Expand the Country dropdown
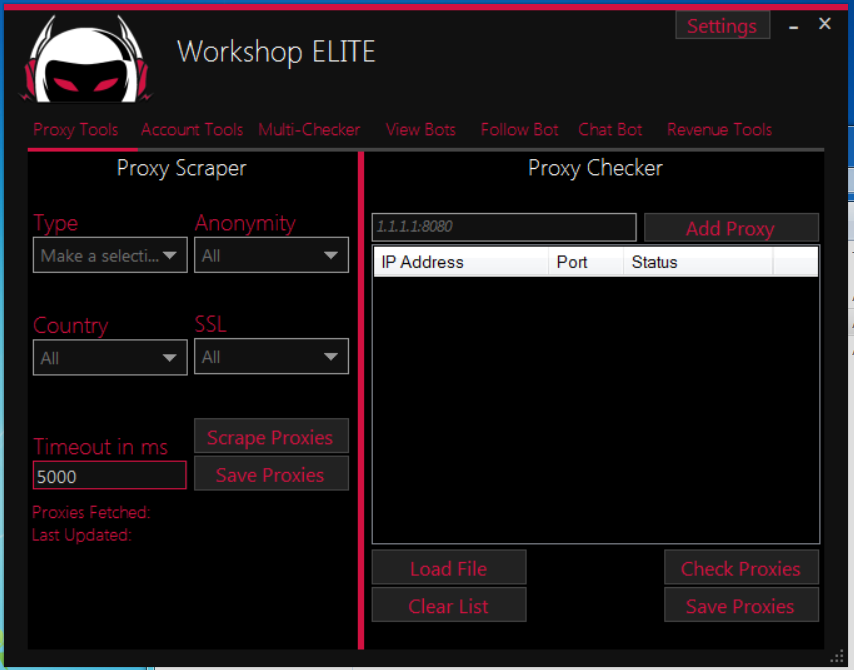 pos(110,358)
